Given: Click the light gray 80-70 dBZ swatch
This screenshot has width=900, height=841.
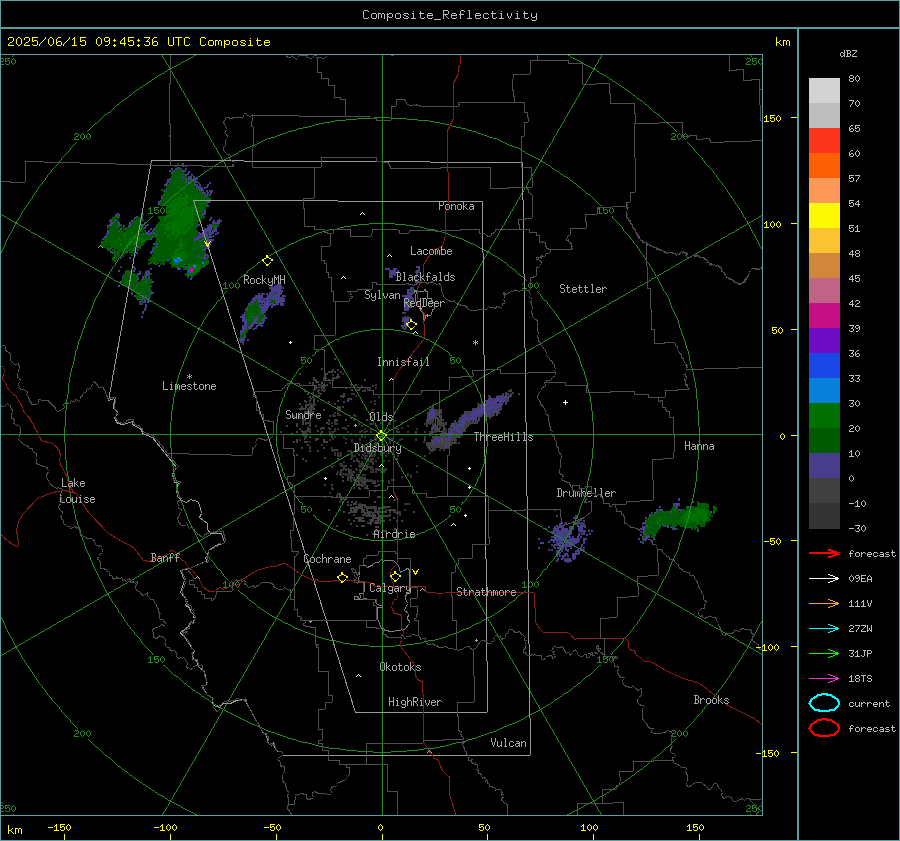Looking at the screenshot, I should point(824,91).
